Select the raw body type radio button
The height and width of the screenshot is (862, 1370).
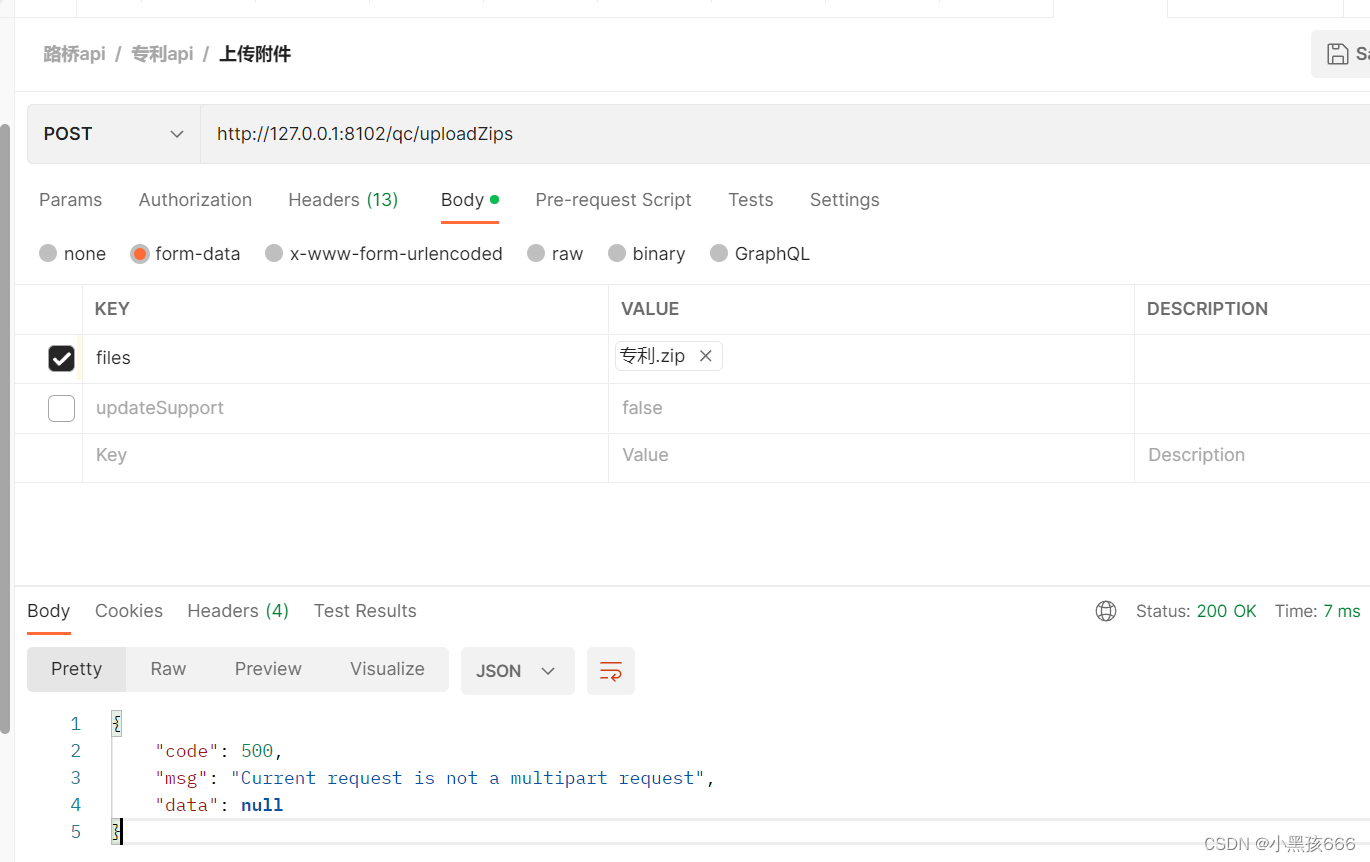click(x=536, y=253)
